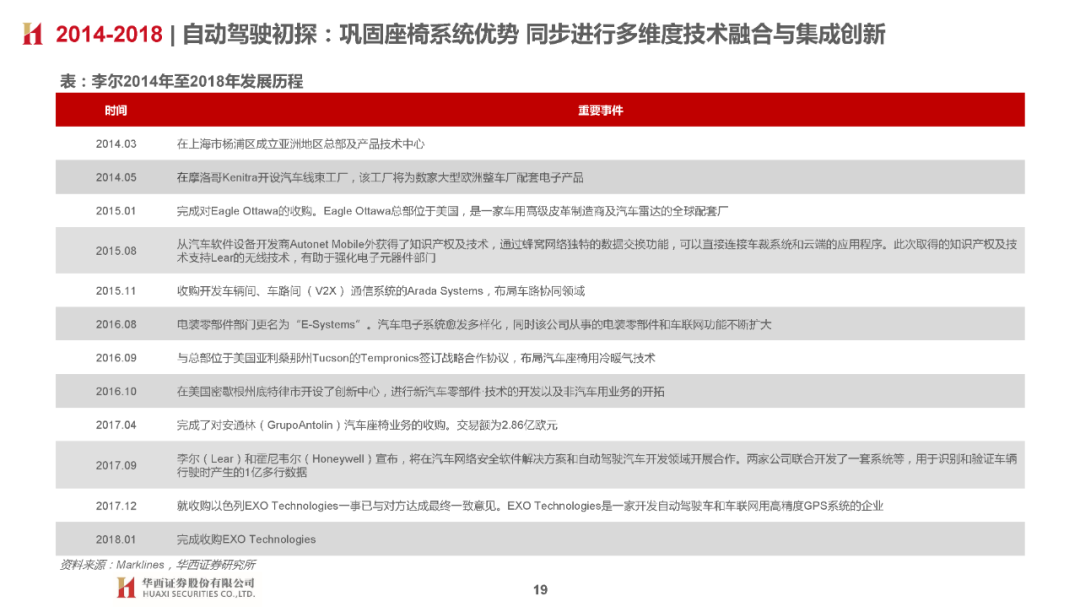This screenshot has width=1080, height=607.
Task: Select the date cell 2017.09
Action: click(x=116, y=465)
